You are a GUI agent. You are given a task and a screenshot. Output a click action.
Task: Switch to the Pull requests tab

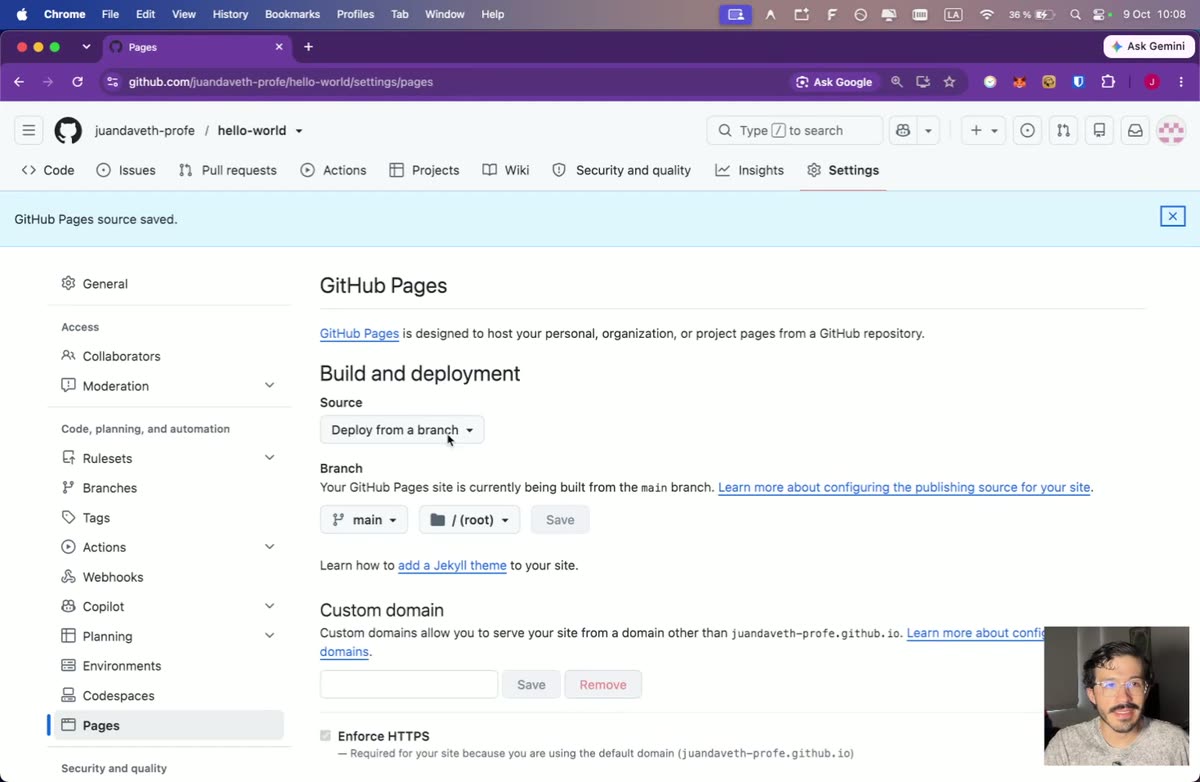(x=227, y=170)
